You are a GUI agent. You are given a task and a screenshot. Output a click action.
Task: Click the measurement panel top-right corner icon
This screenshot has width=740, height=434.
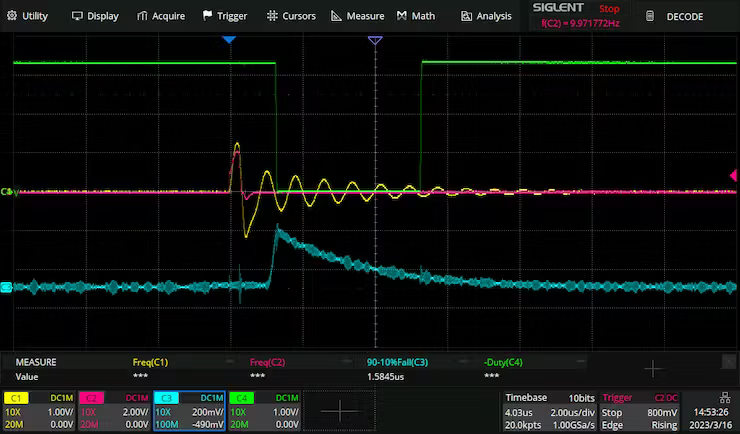728,362
